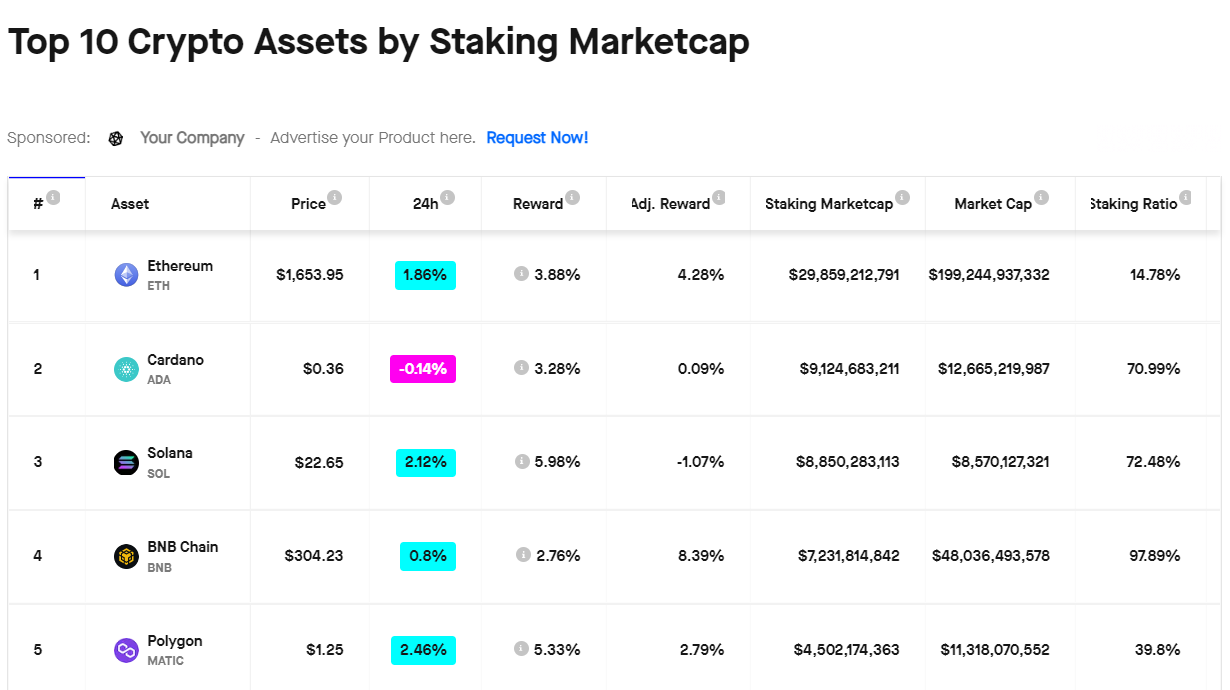Image resolution: width=1230 pixels, height=690 pixels.
Task: Click the 24h column header
Action: pos(426,204)
